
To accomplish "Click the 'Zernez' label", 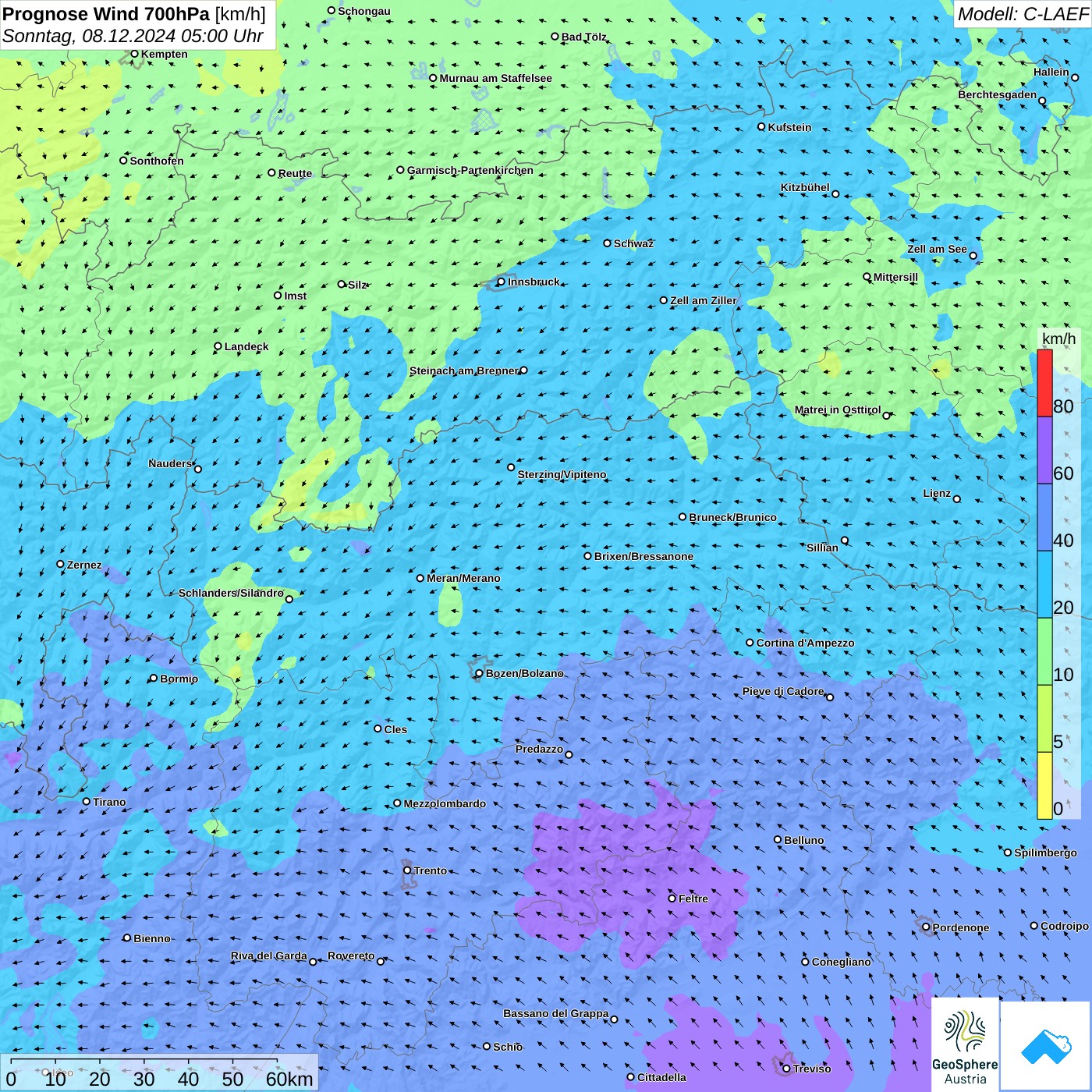I will 84,565.
